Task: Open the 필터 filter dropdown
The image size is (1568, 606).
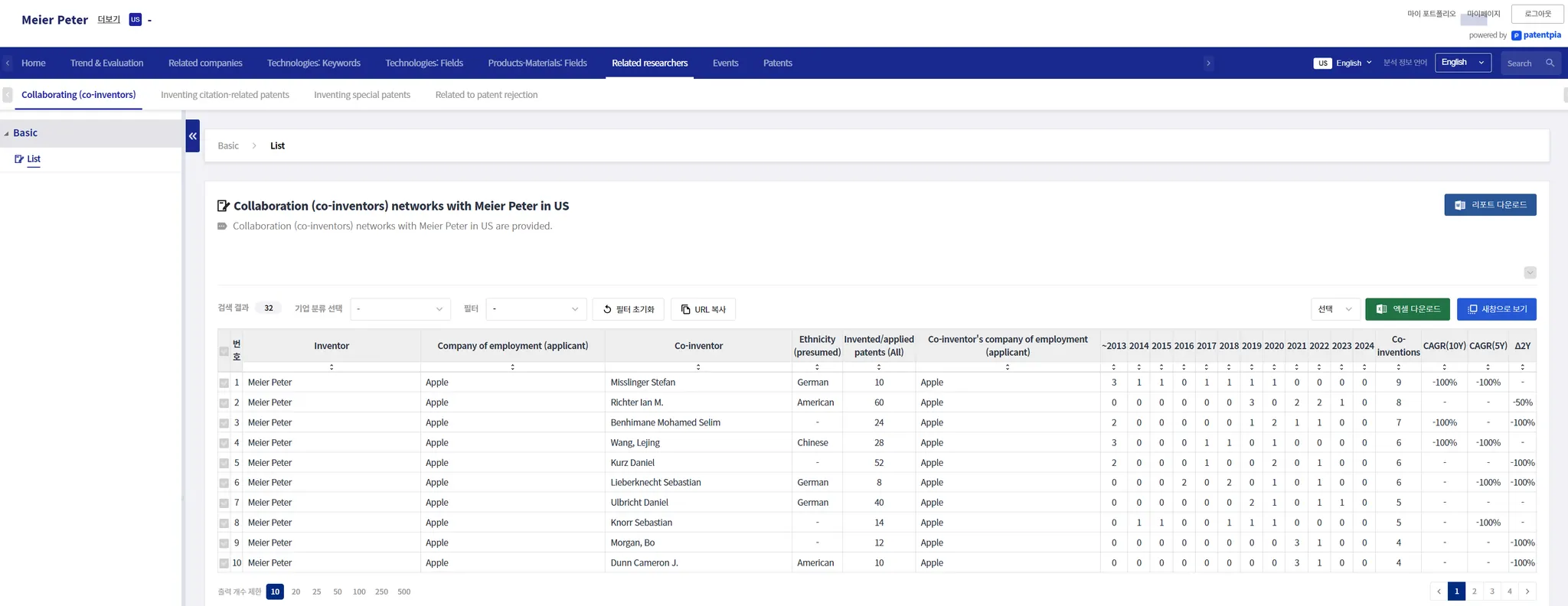Action: coord(536,309)
